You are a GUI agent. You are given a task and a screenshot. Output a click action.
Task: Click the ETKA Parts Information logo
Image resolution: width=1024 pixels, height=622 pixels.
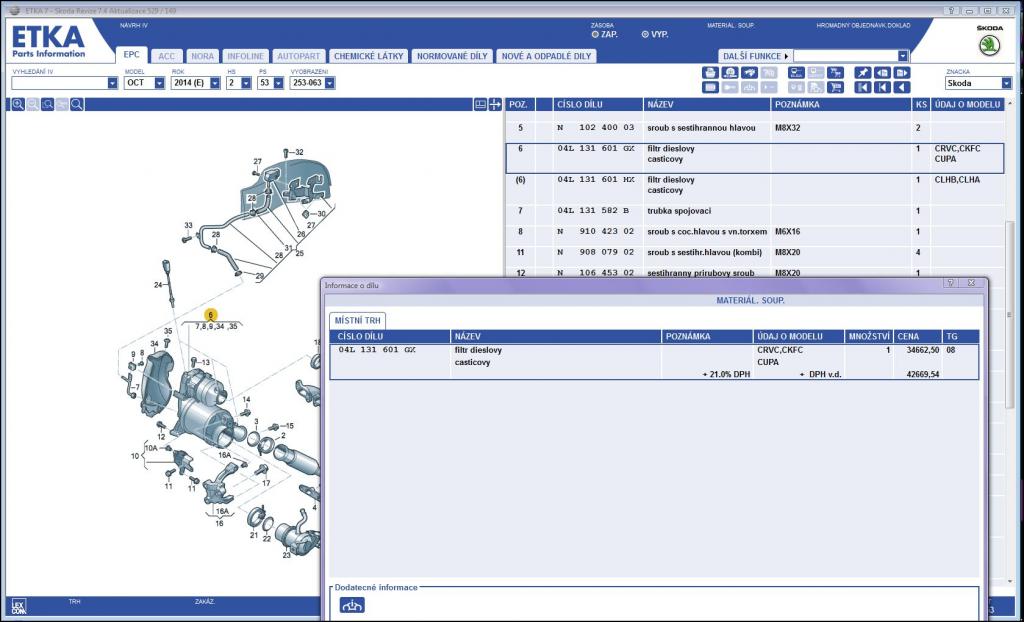pyautogui.click(x=48, y=41)
